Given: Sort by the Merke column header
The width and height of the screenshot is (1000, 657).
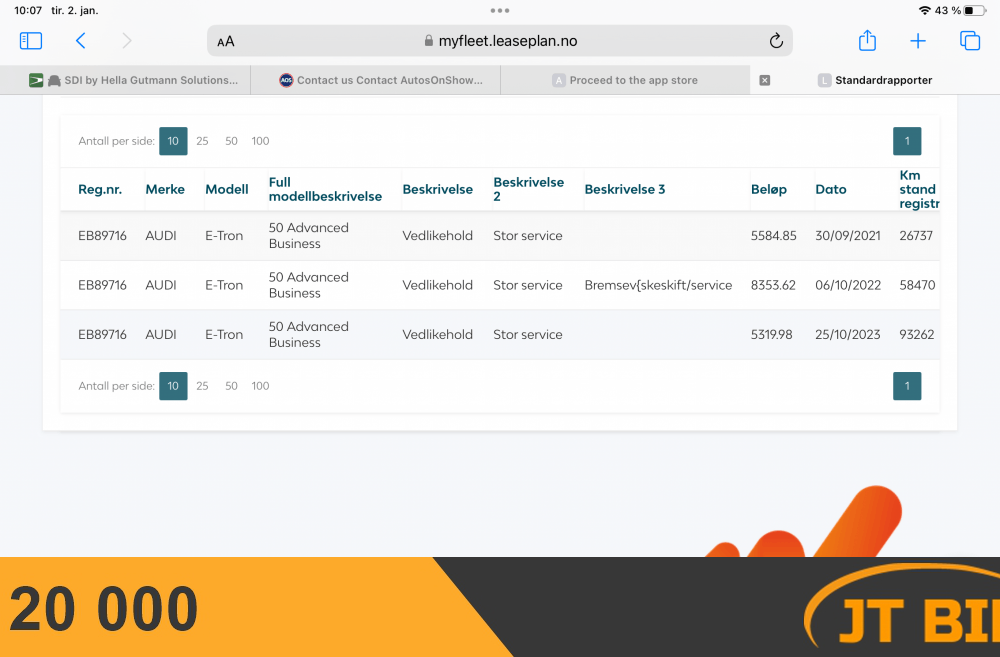Looking at the screenshot, I should 165,189.
